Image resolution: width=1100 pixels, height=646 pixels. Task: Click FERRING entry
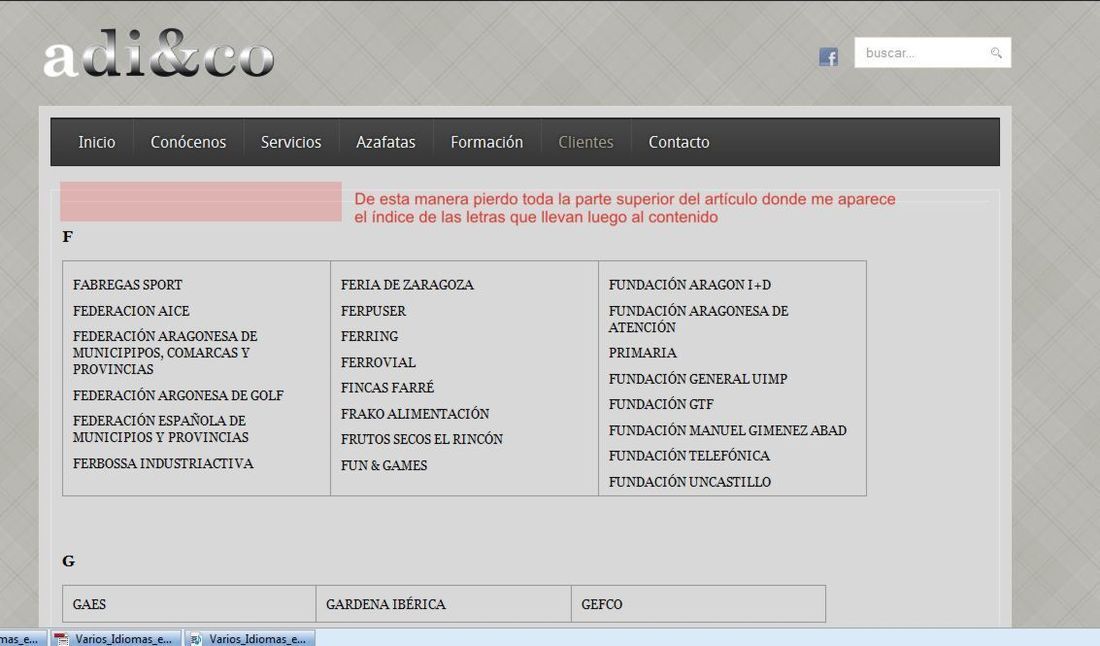(369, 336)
